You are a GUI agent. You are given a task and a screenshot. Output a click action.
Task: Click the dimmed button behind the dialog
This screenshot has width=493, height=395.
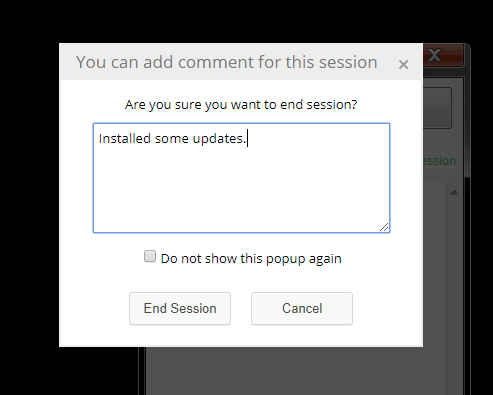(437, 108)
